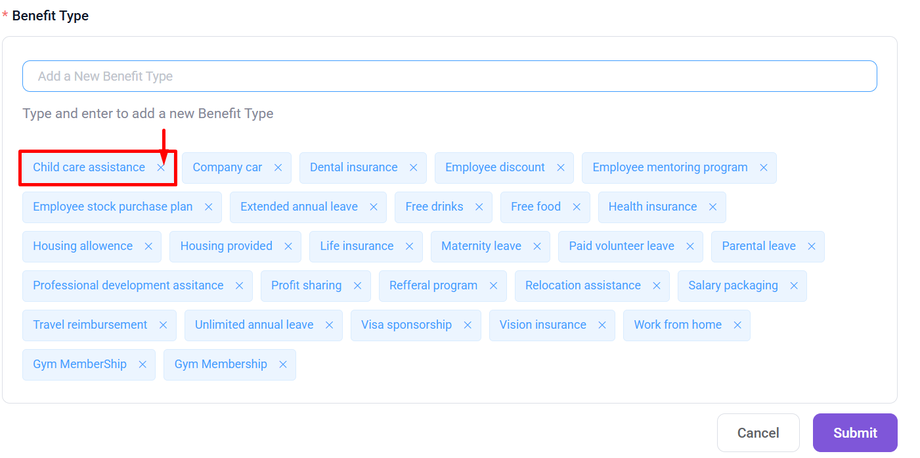Remove the Salary packaging tag
The image size is (920, 458).
click(794, 286)
